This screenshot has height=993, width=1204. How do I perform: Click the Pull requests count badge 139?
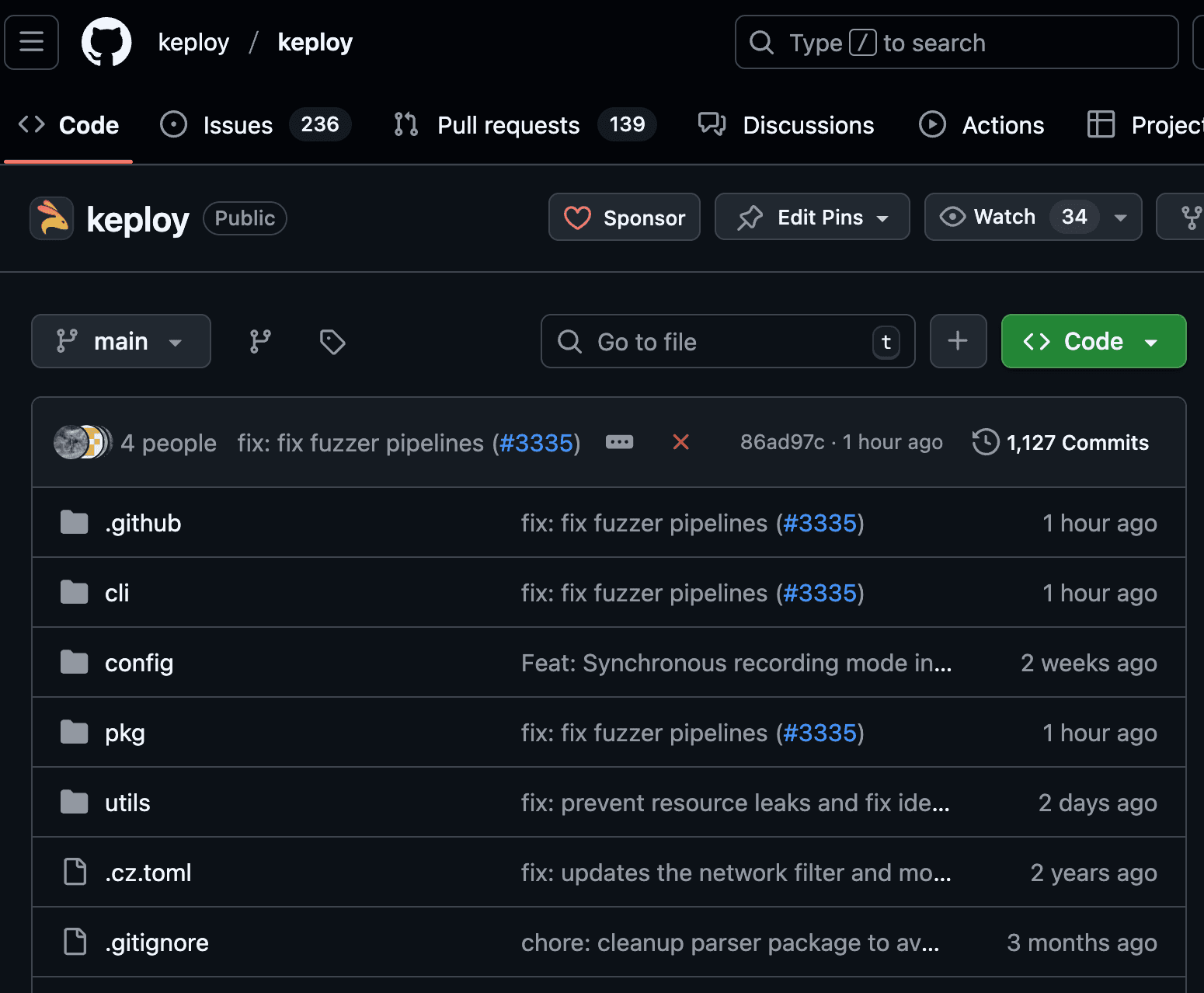click(x=627, y=124)
